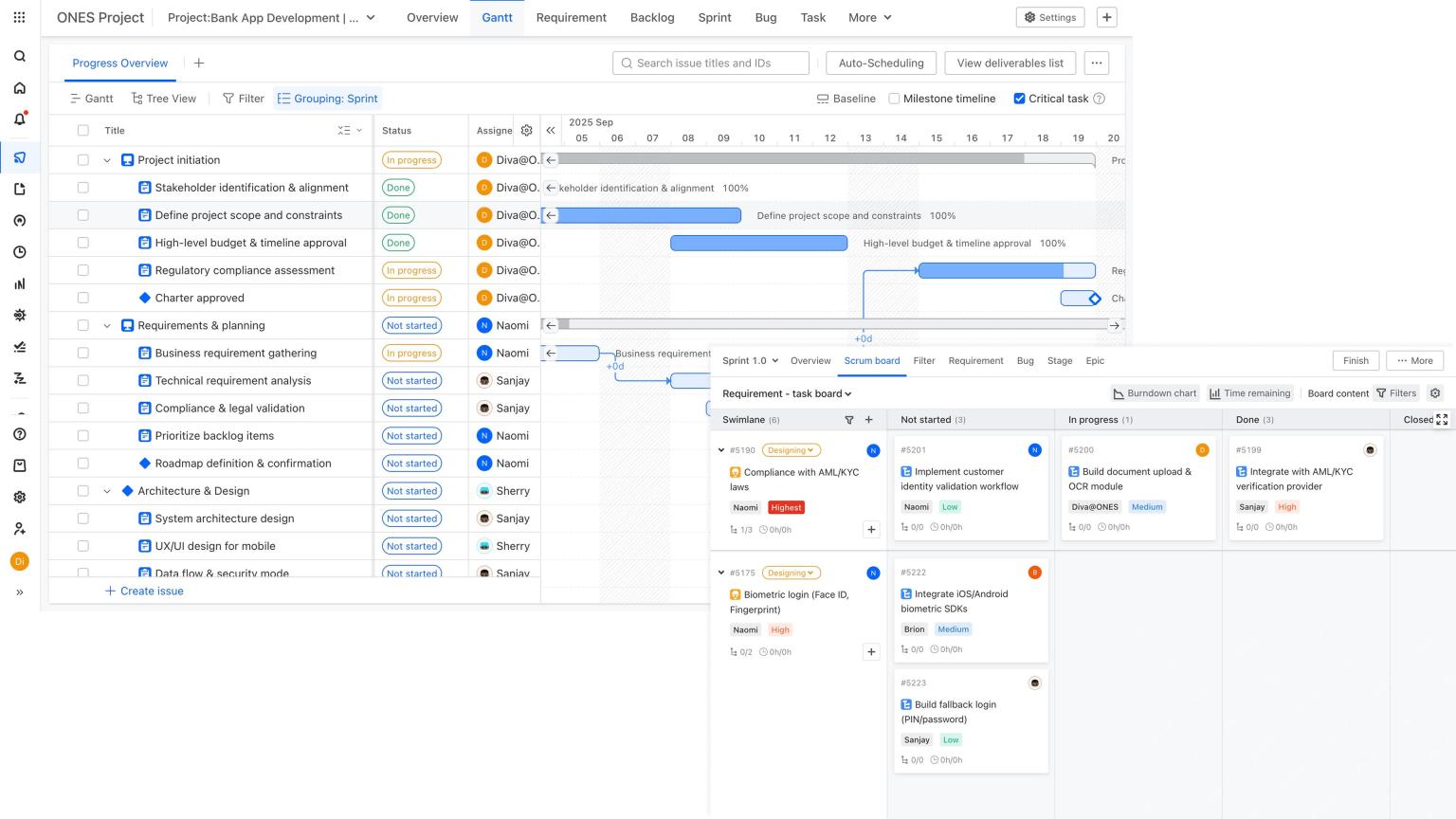Screen dimensions: 1456x819
Task: Toggle fullscreen on the Scrum board
Action: pyautogui.click(x=1442, y=419)
